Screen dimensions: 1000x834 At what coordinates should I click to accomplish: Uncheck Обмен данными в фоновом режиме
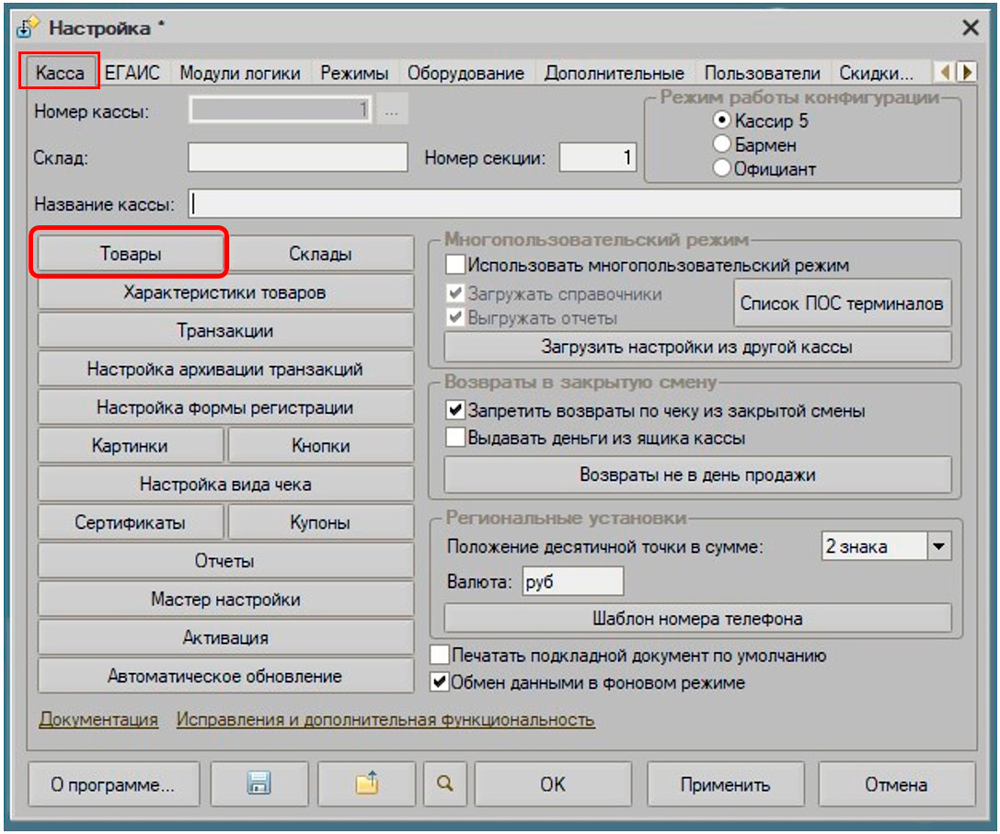(440, 683)
